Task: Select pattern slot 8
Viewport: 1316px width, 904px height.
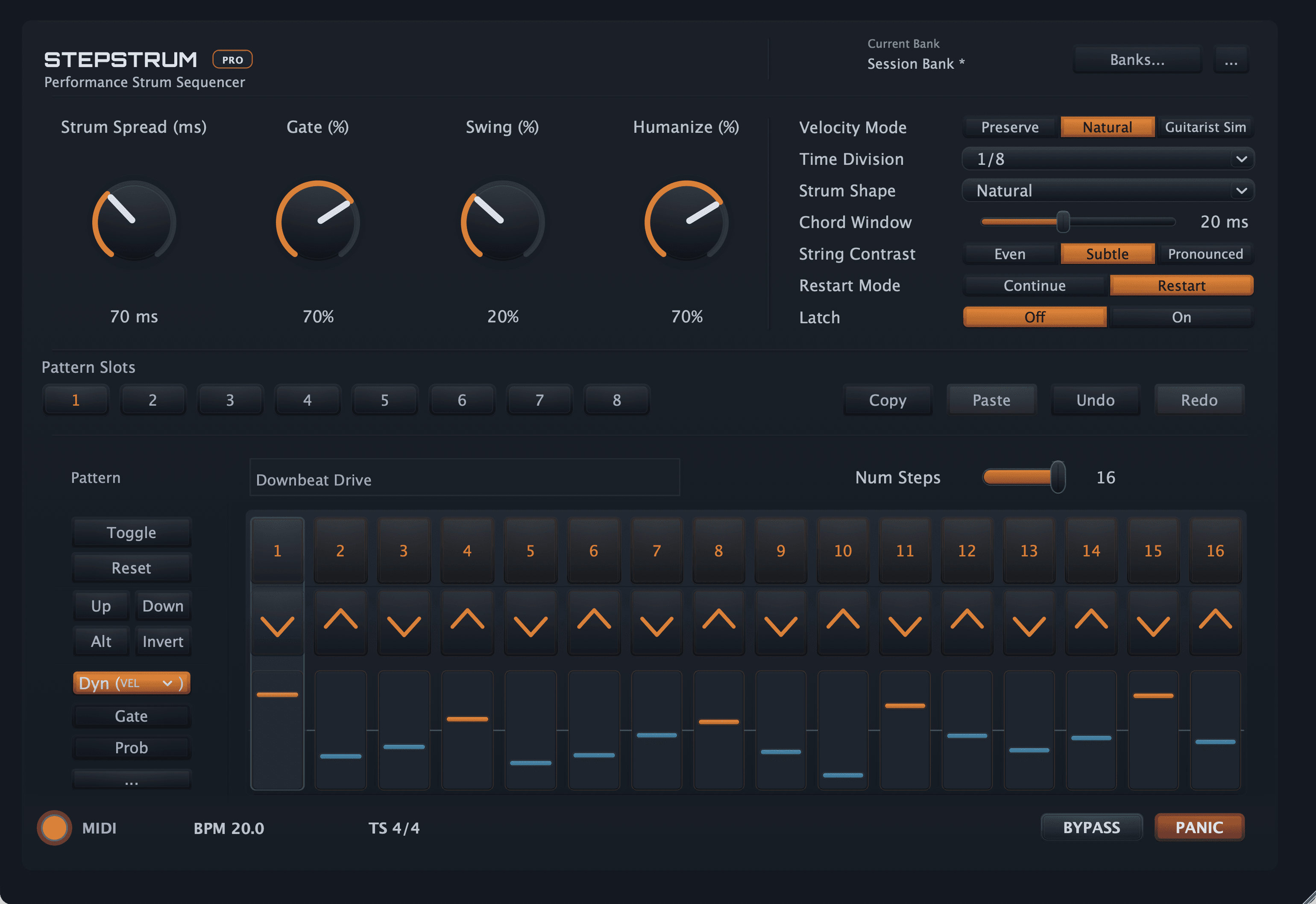Action: 617,400
